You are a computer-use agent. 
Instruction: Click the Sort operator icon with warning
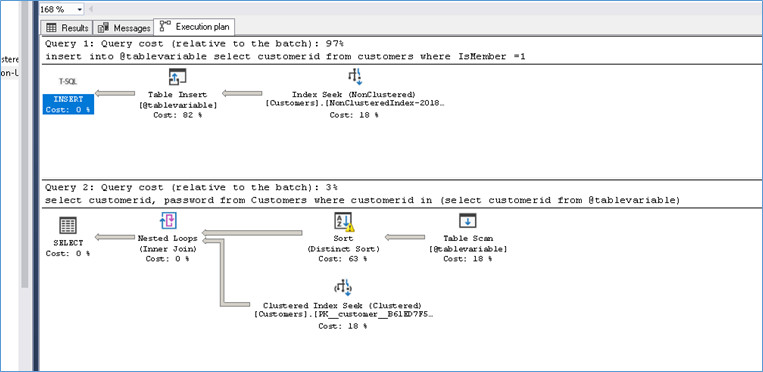(344, 221)
